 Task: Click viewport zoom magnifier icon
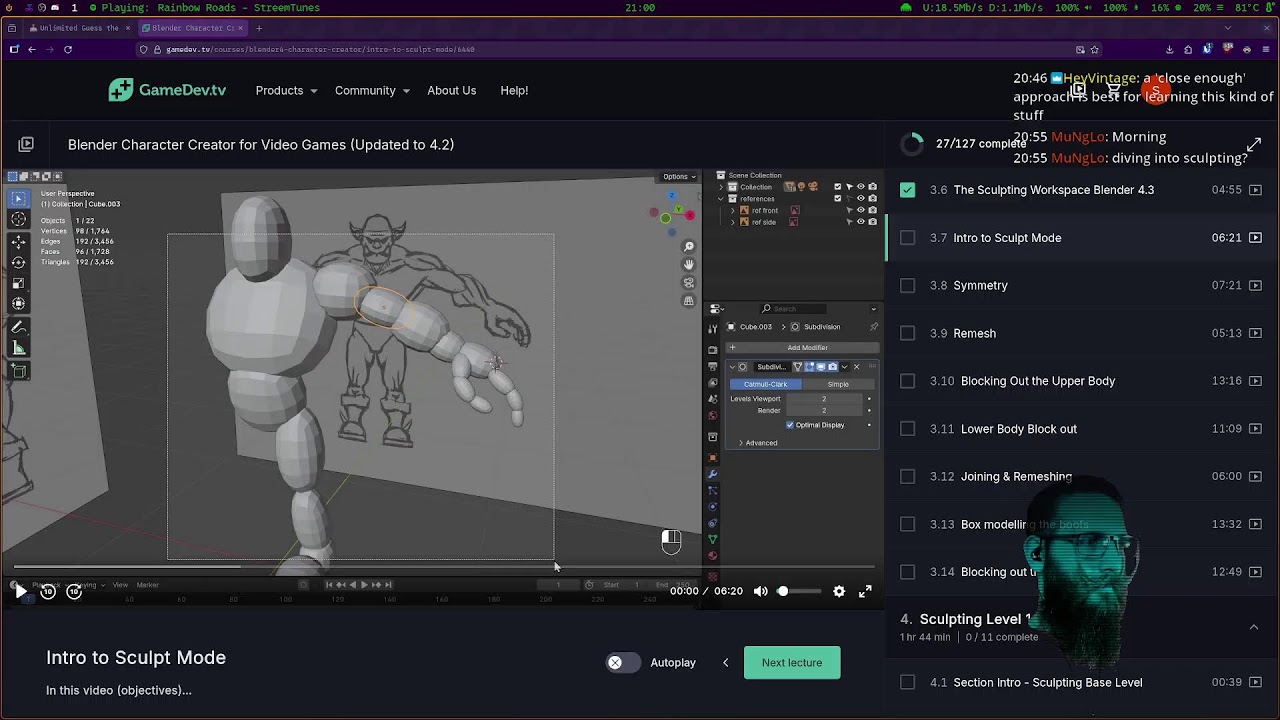click(689, 247)
